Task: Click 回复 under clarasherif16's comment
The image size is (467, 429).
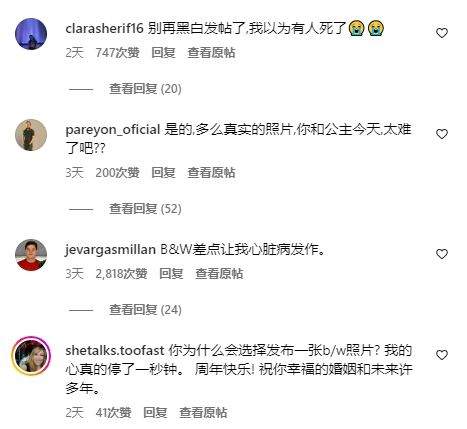Action: 163,53
